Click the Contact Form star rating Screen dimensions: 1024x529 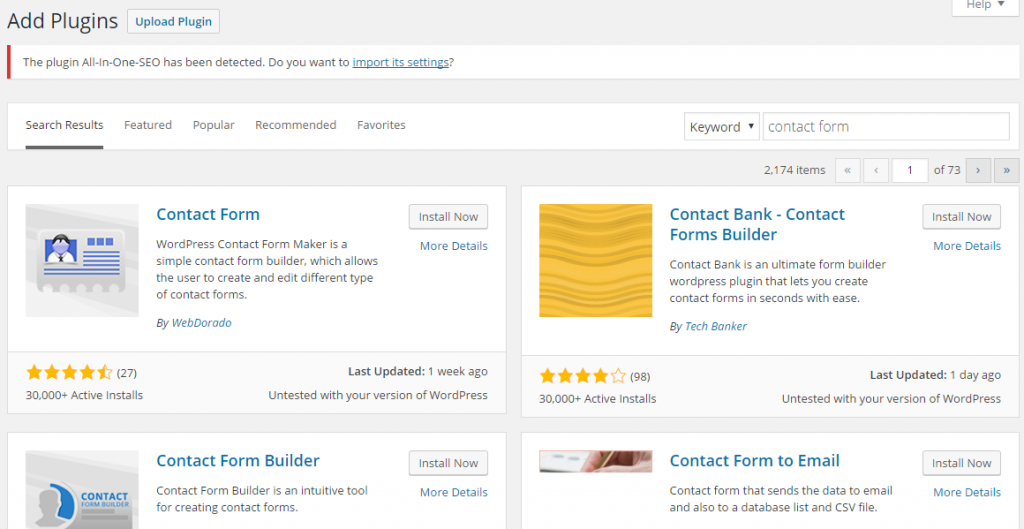tap(69, 372)
